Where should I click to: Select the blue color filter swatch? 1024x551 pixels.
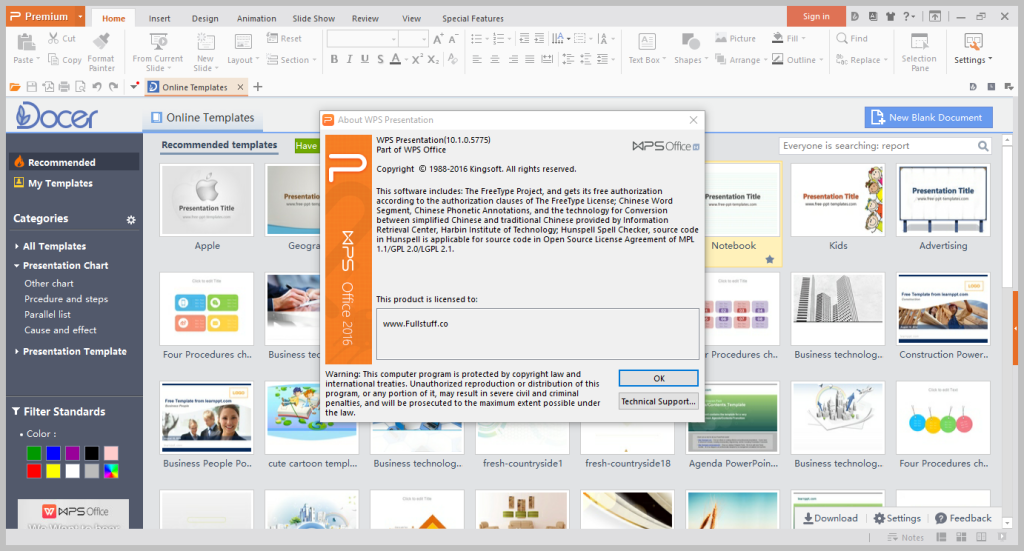click(x=54, y=453)
